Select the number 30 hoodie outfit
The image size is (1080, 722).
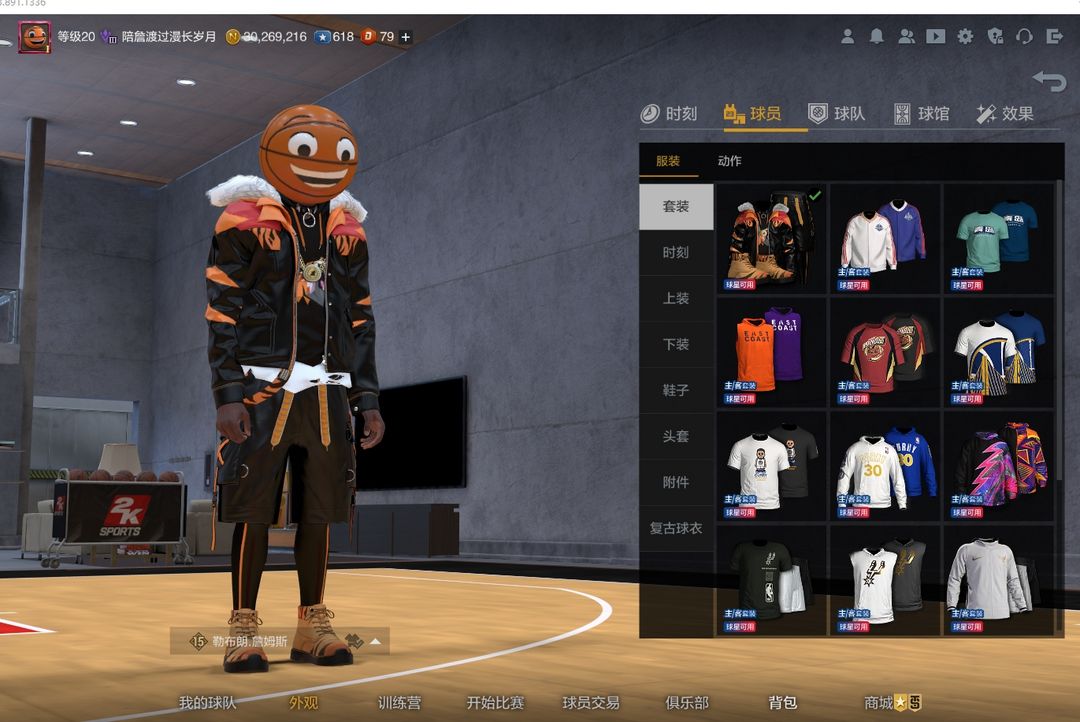click(885, 466)
